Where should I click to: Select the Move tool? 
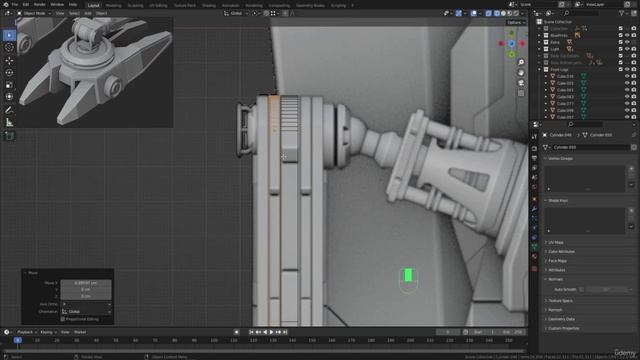(9, 60)
